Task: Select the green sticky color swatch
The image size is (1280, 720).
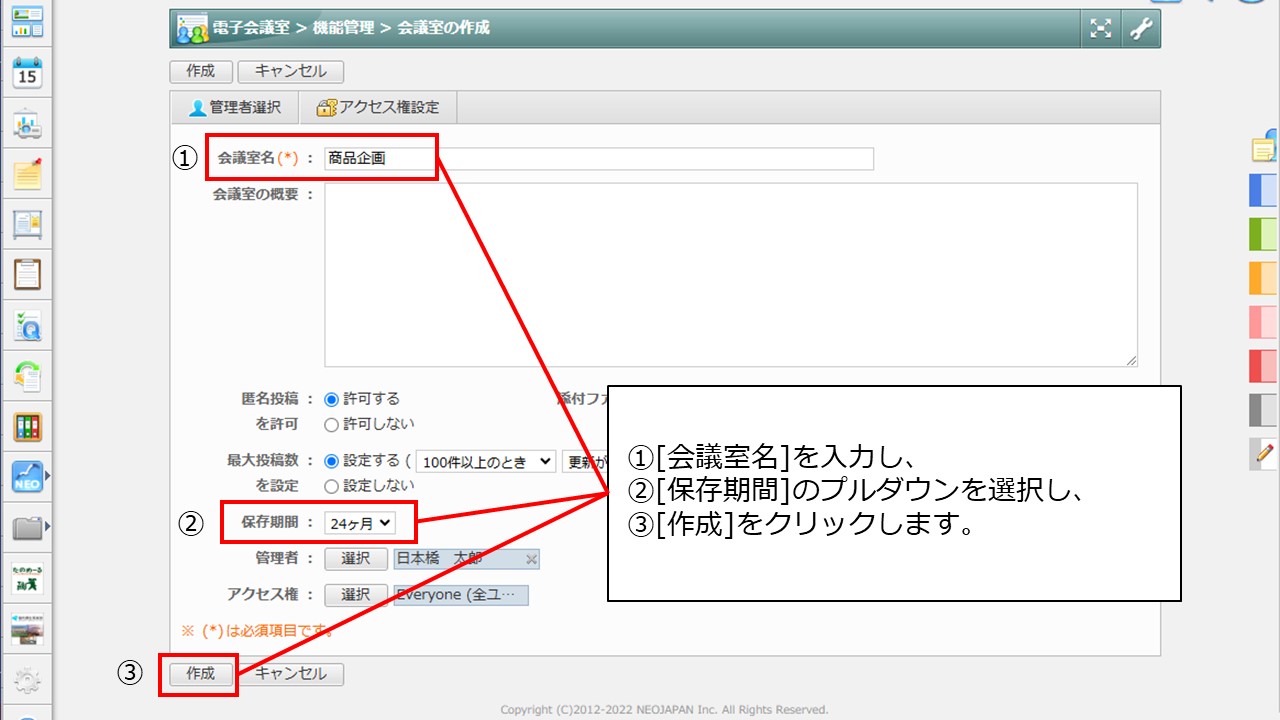Action: 1264,234
